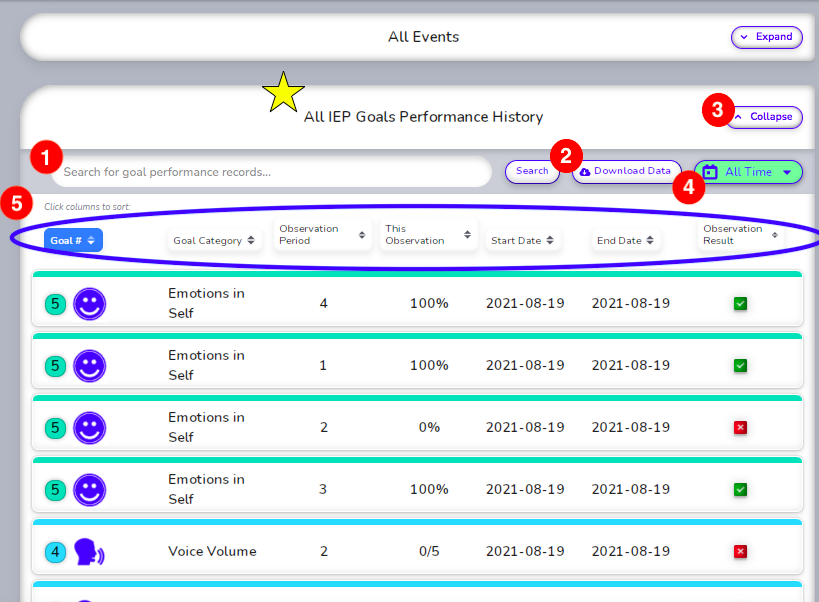Click the end date in the period 1 row
This screenshot has height=602, width=819.
630,365
